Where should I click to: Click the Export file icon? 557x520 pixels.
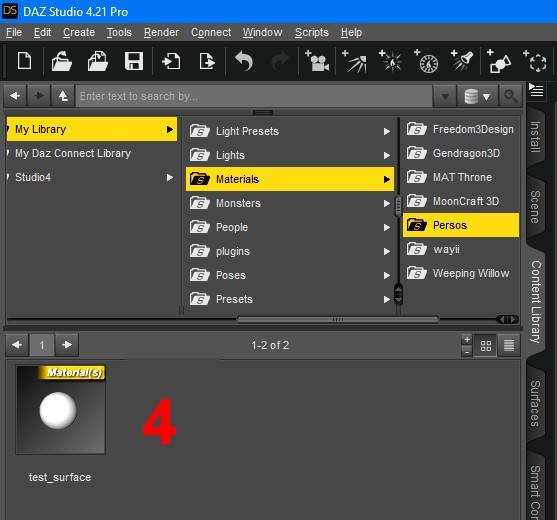pyautogui.click(x=207, y=61)
